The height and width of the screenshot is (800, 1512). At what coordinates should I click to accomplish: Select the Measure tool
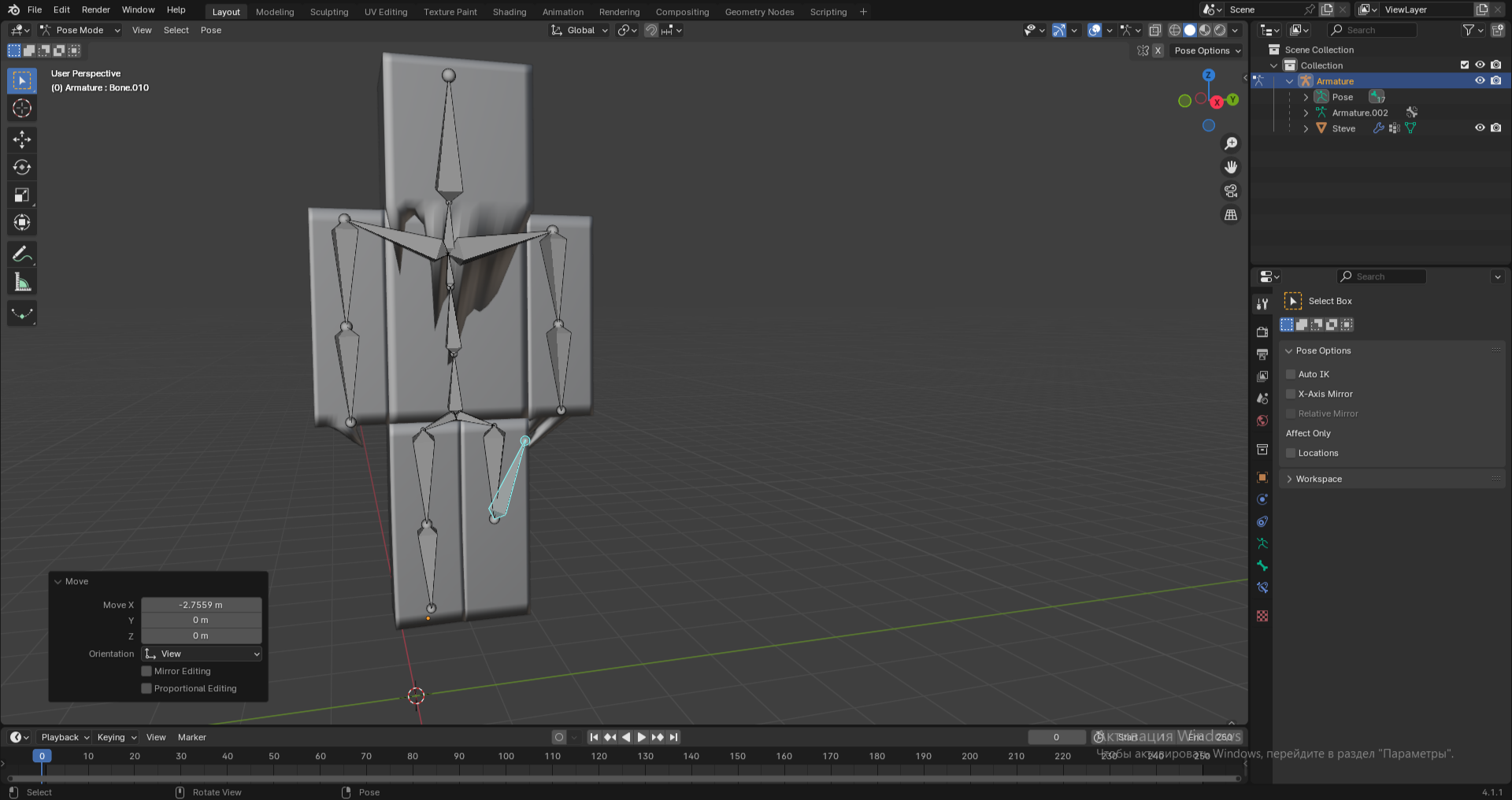point(22,282)
